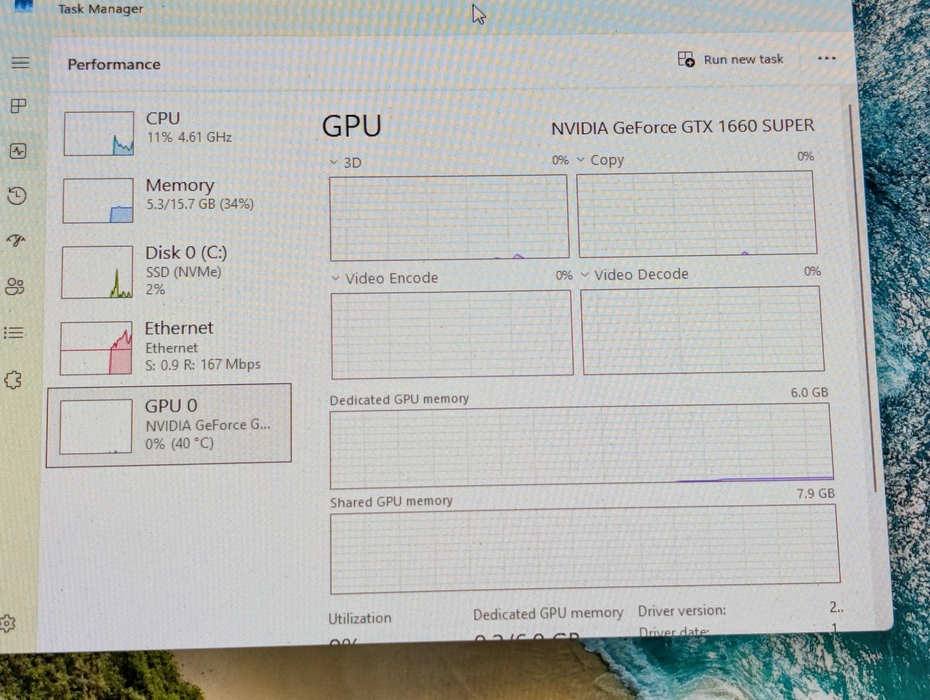Click the Shared GPU memory graph
930x700 pixels.
585,548
